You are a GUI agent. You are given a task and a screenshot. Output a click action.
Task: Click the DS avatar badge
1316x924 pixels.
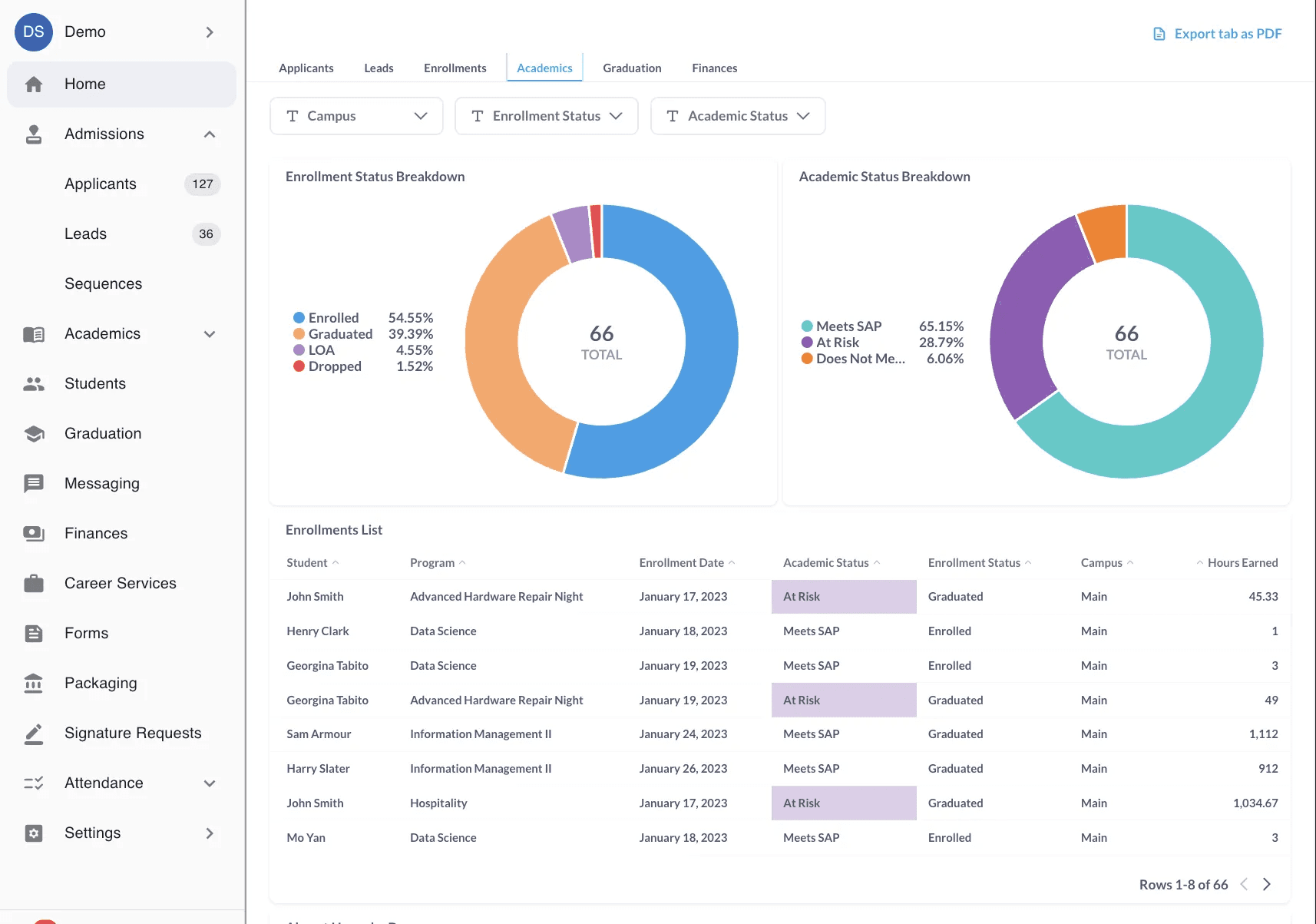pyautogui.click(x=34, y=32)
